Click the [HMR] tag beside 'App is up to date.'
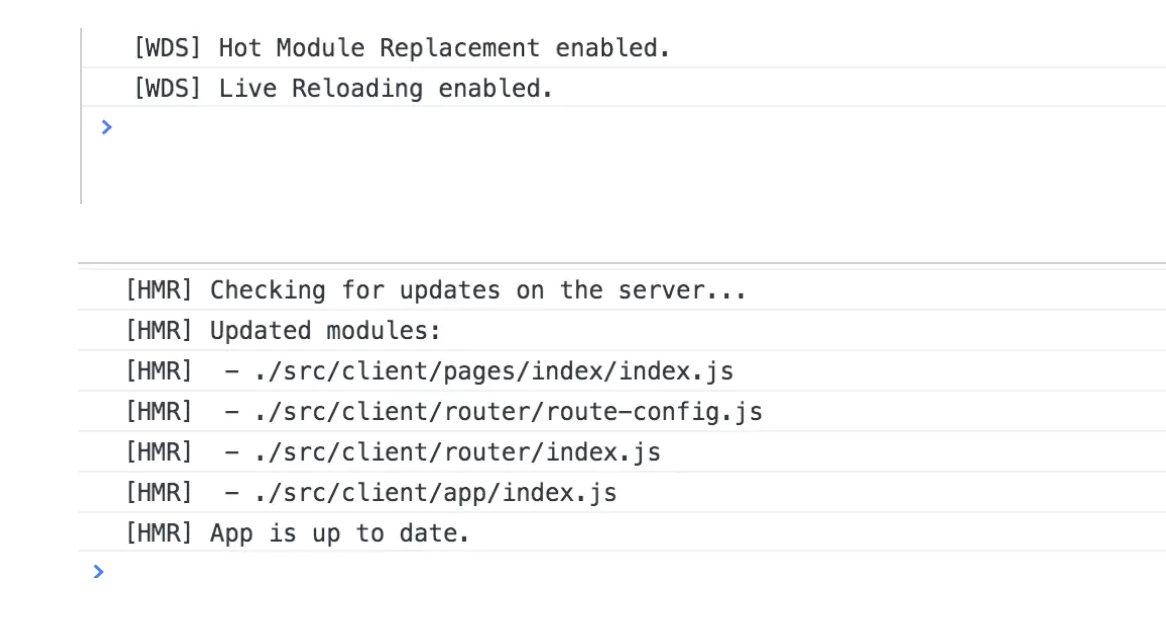The image size is (1166, 628). (x=158, y=534)
